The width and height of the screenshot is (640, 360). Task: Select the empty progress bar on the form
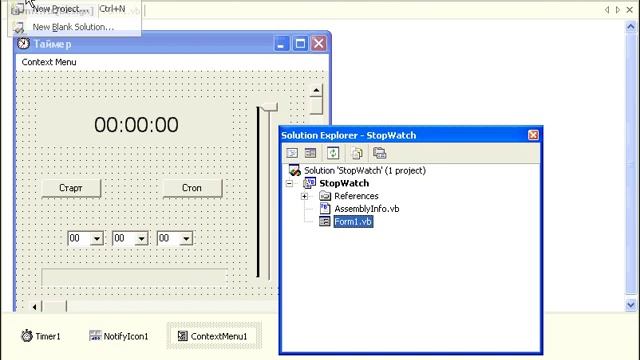134,277
